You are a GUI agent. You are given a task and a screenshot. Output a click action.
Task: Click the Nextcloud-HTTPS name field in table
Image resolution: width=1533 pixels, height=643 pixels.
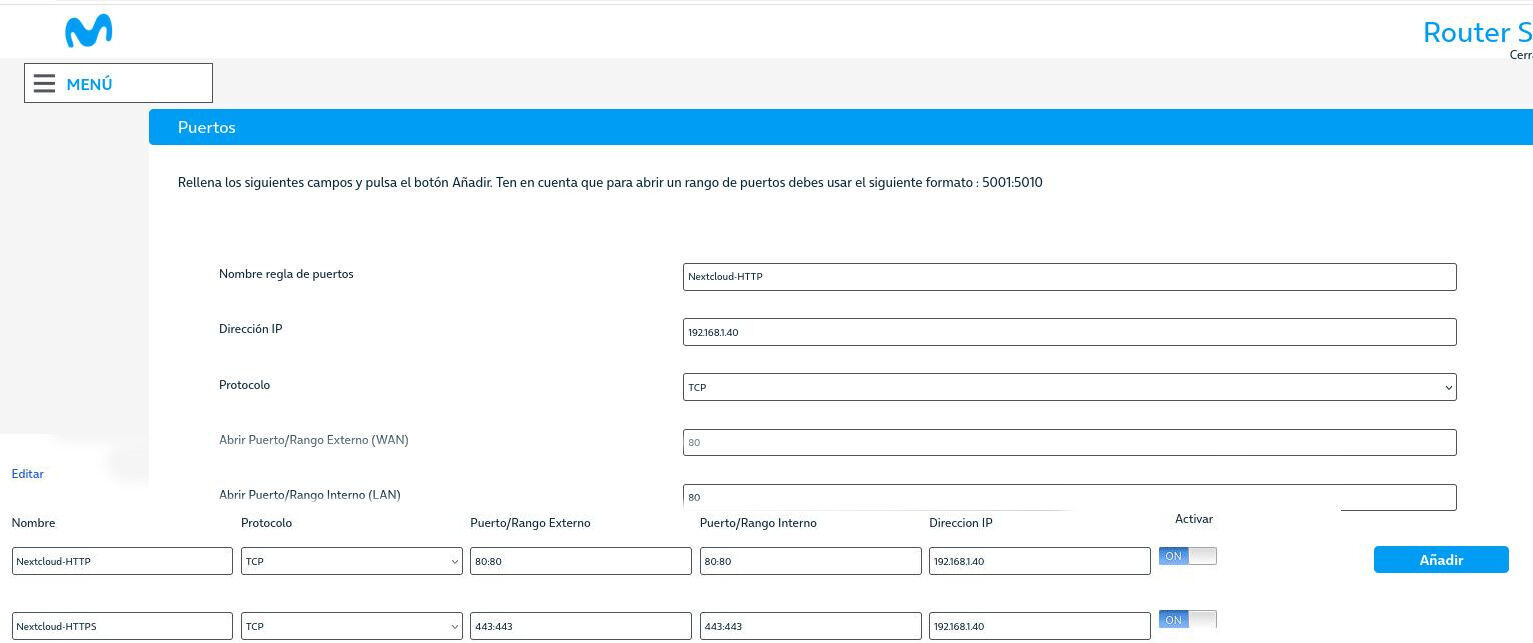(122, 626)
